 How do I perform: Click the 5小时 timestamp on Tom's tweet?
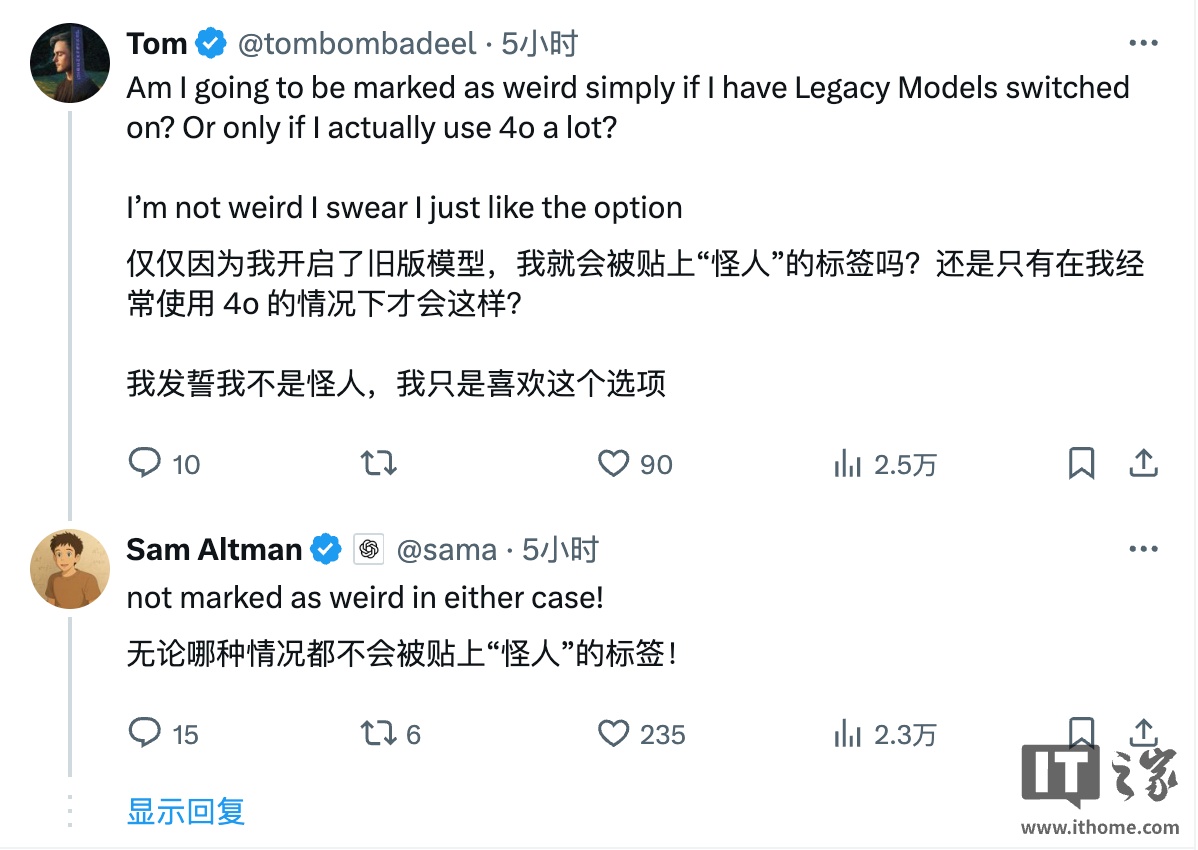[x=540, y=43]
